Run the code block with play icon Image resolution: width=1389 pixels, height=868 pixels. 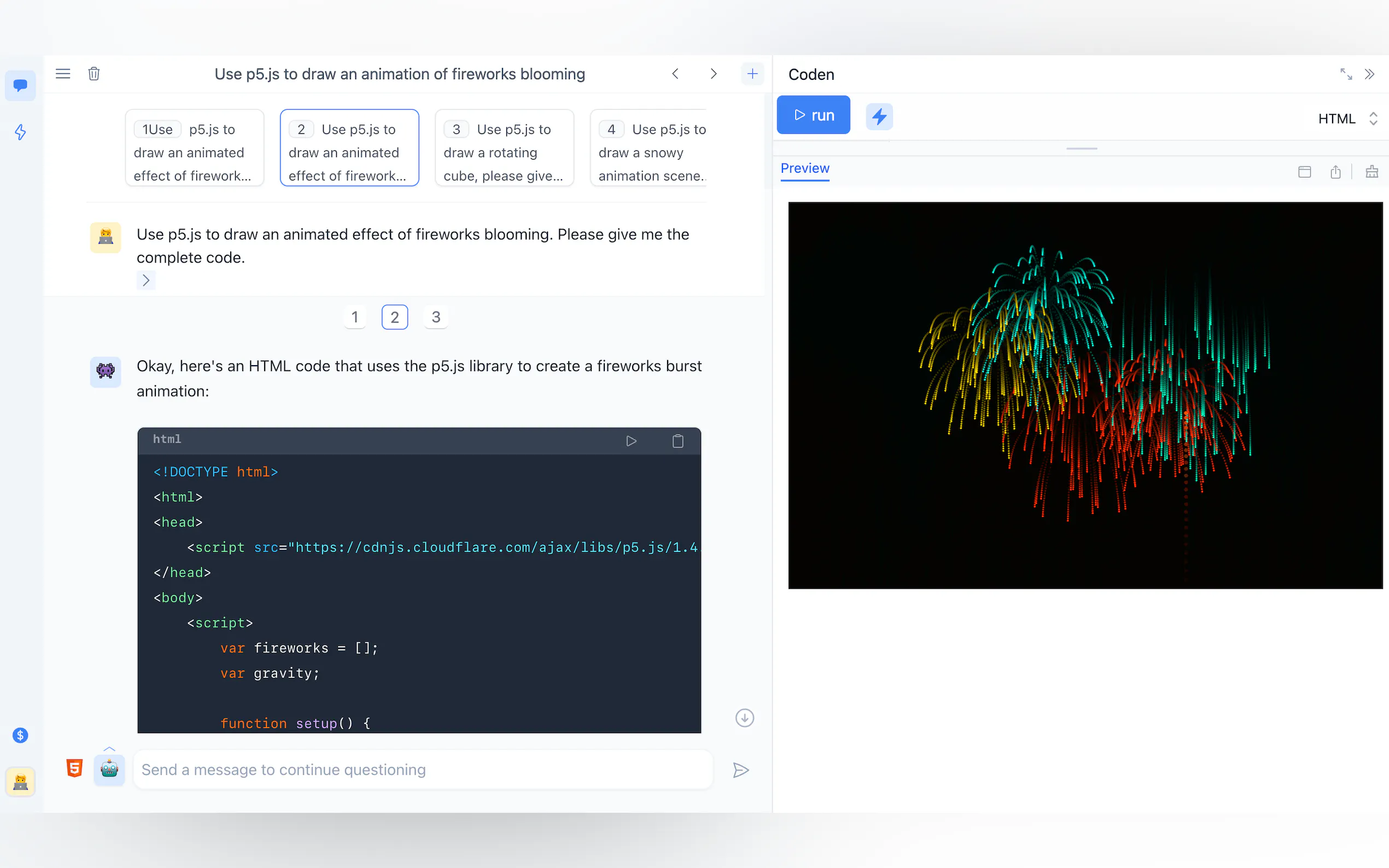click(x=631, y=441)
